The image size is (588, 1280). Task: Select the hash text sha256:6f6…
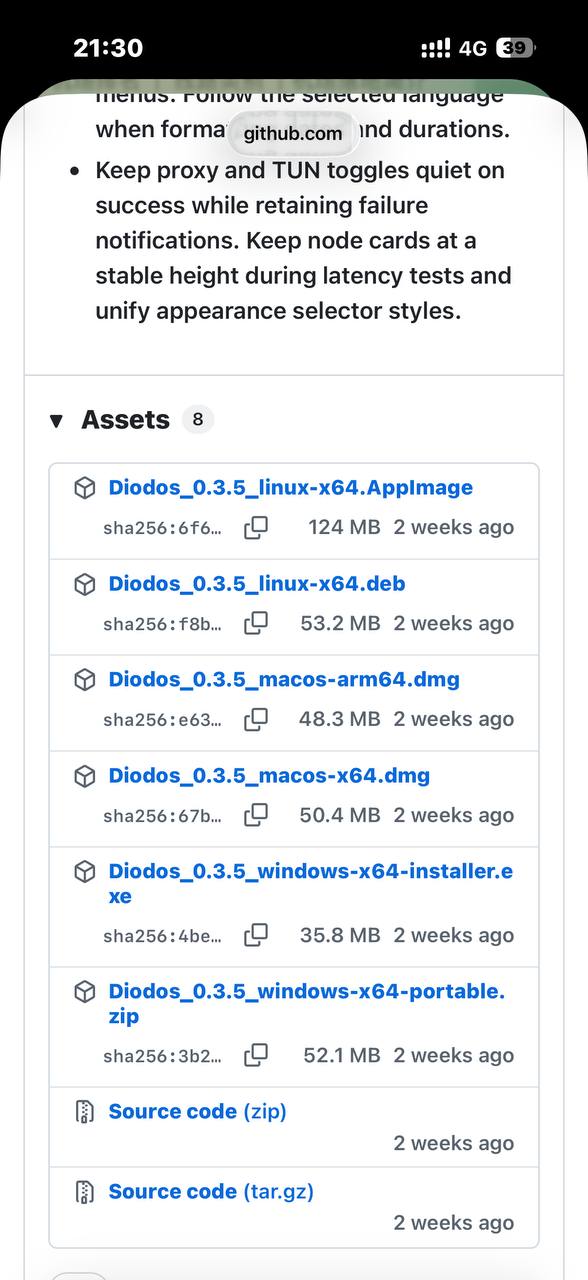[162, 528]
